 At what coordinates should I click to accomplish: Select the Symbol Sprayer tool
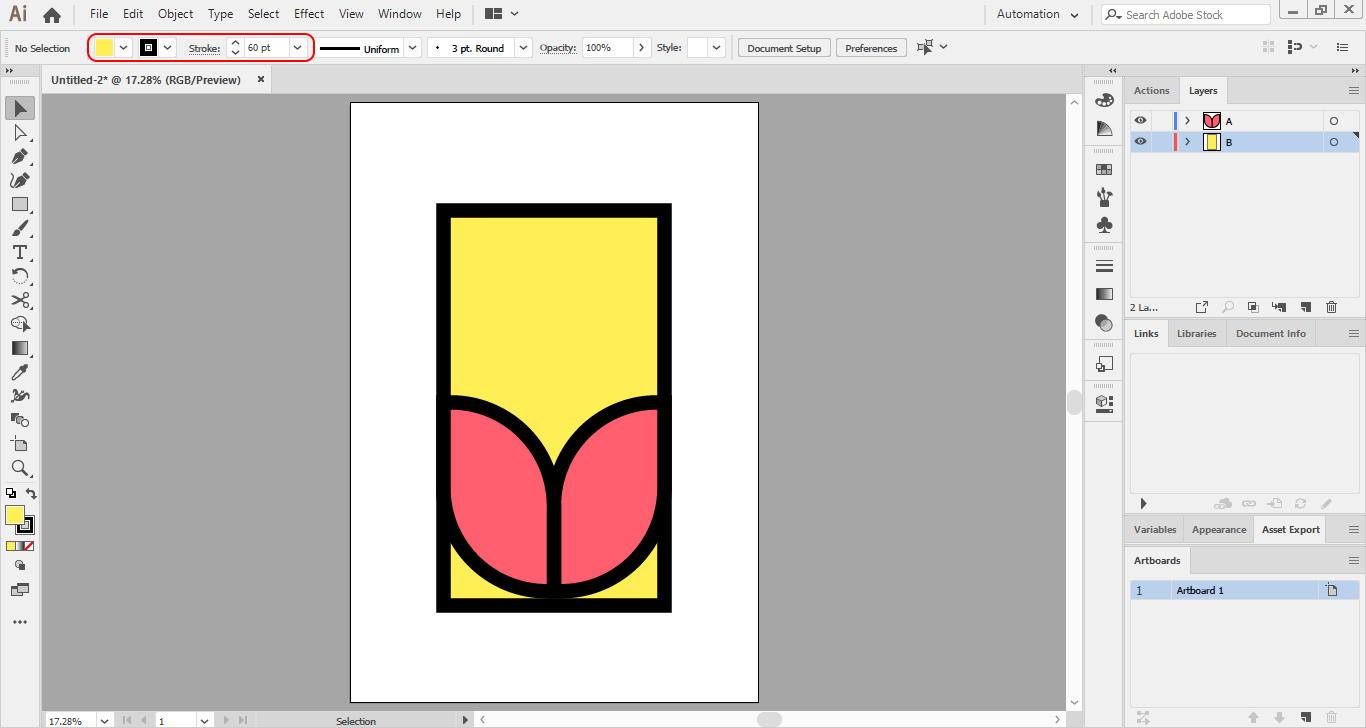[19, 396]
